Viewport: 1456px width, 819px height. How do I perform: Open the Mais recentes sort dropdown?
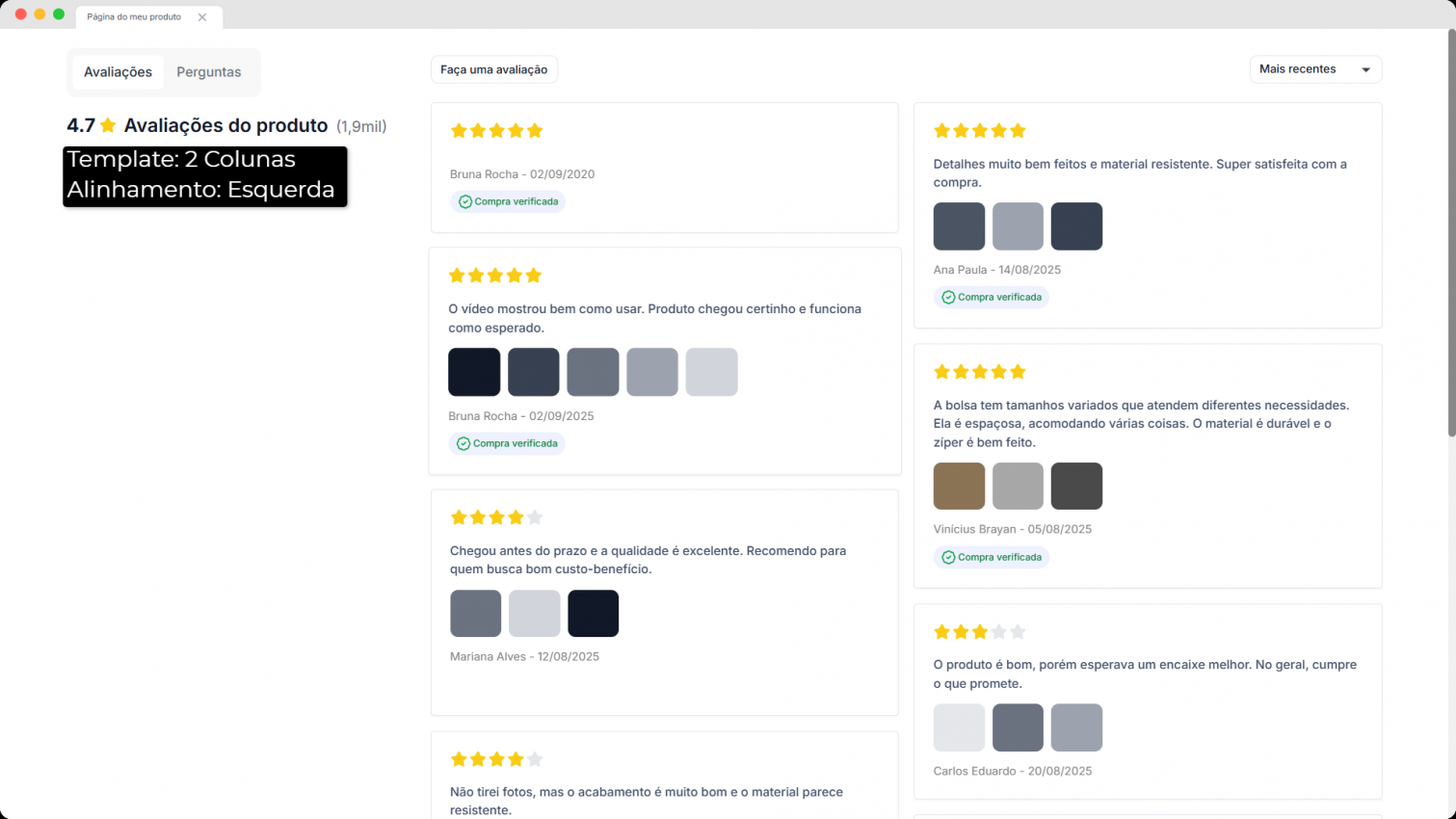1314,69
